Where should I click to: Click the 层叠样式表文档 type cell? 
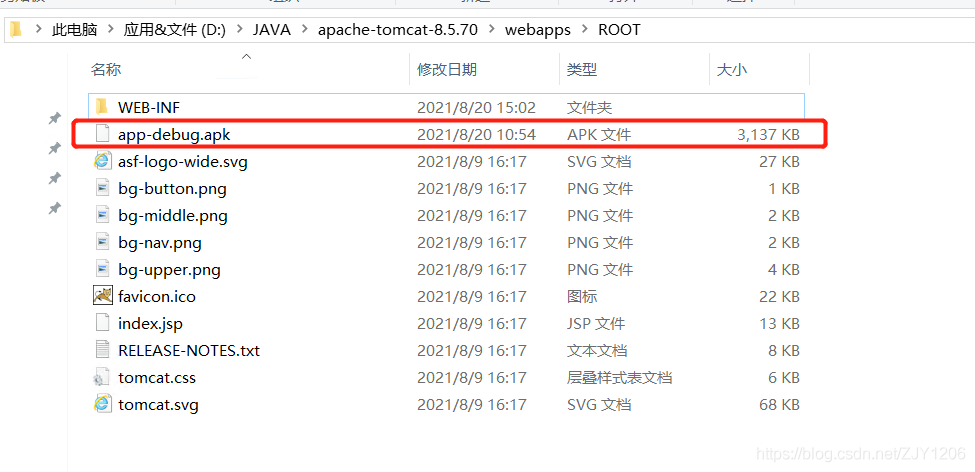click(619, 377)
